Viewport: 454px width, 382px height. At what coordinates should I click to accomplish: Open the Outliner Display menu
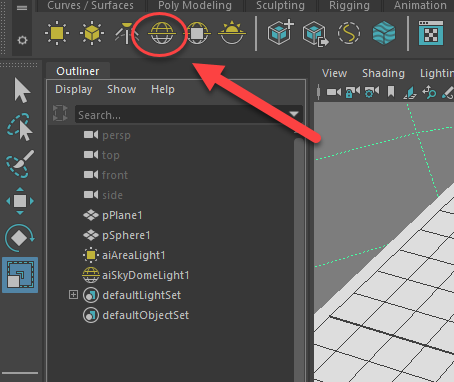tap(74, 89)
